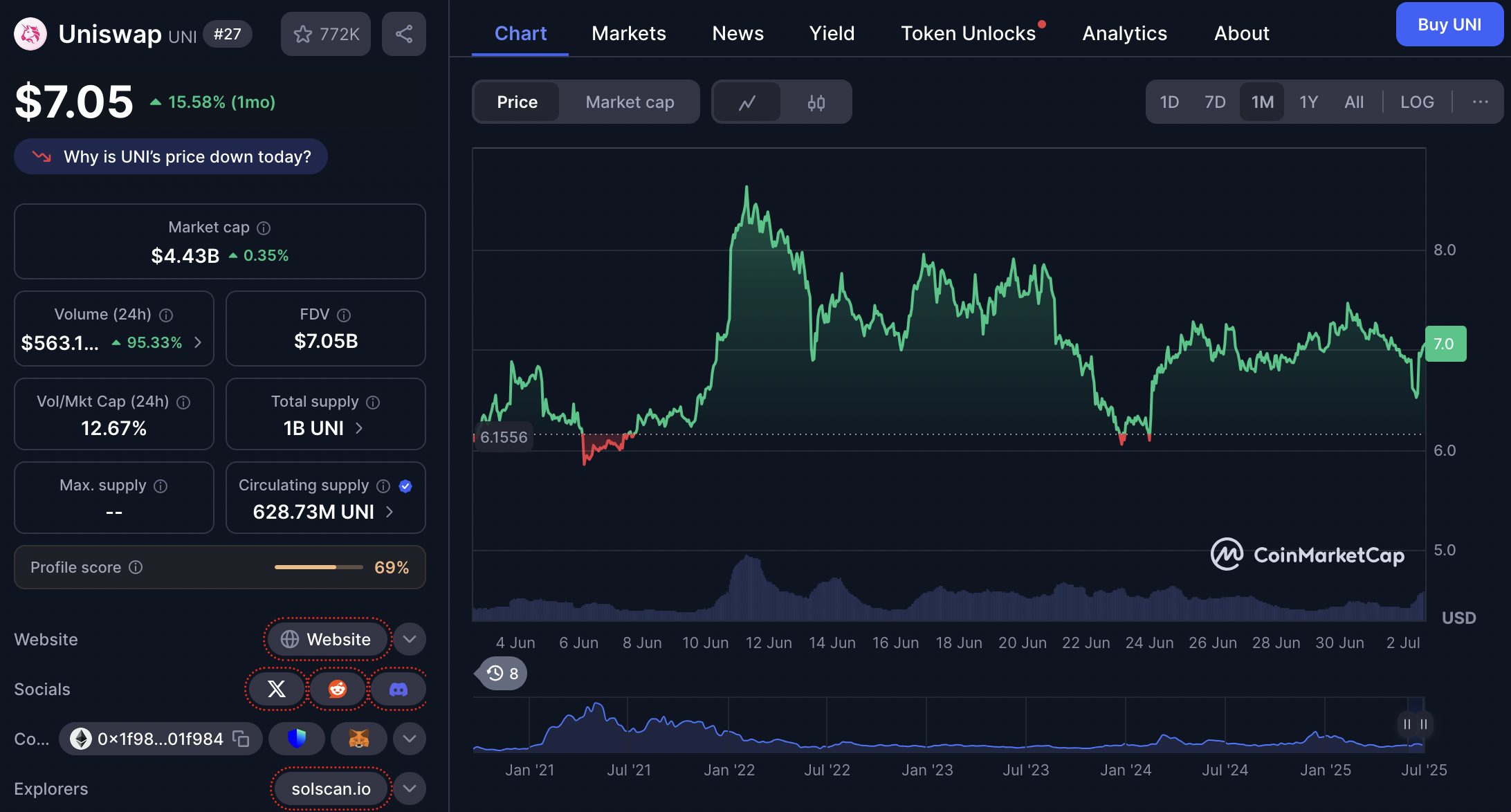Open the three-dots chart options menu
This screenshot has width=1511, height=812.
tap(1481, 102)
